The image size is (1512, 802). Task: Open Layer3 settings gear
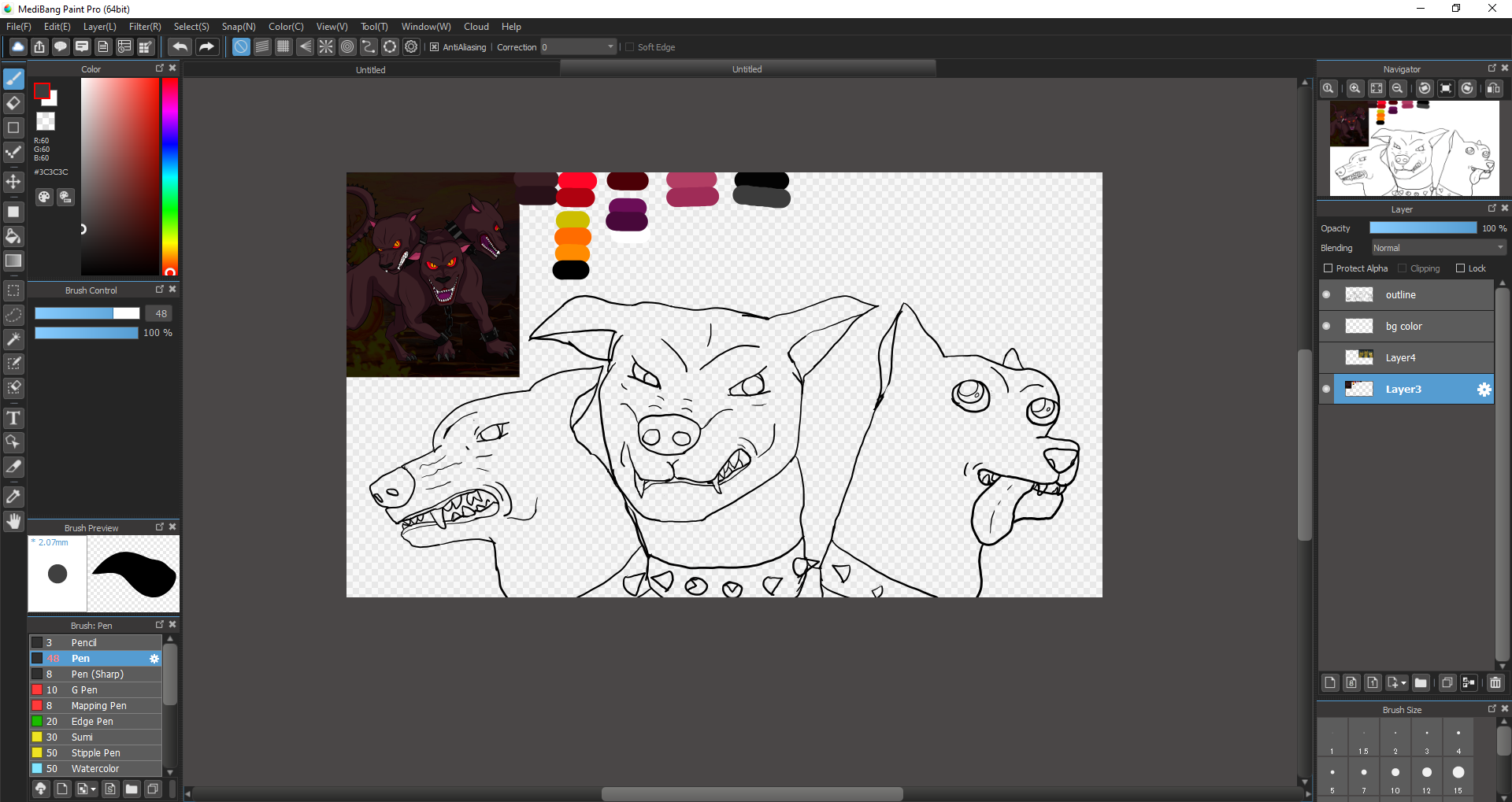coord(1484,390)
